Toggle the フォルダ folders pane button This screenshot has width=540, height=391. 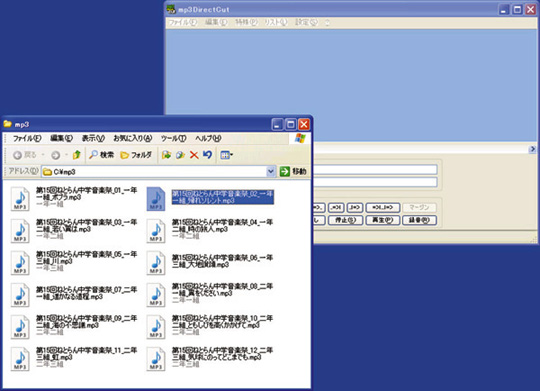tap(136, 155)
